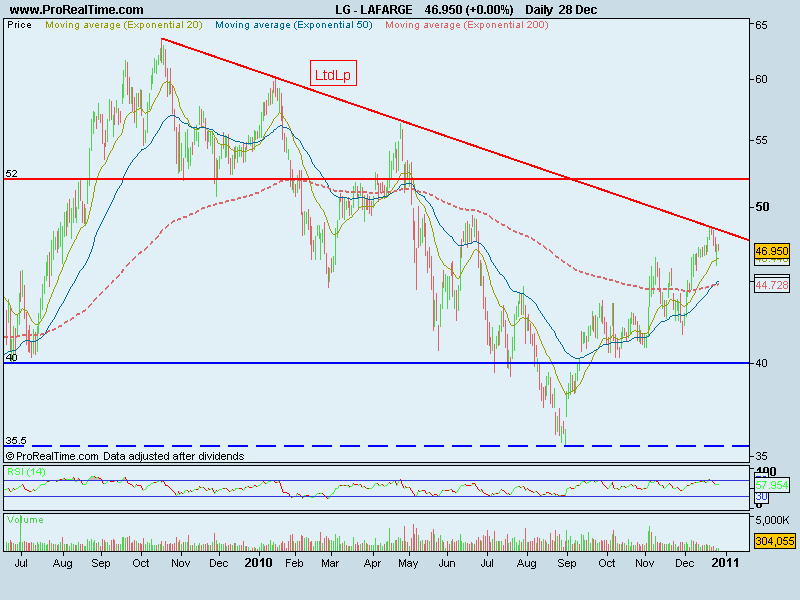800x600 pixels.
Task: Click the 5,000K volume scale label
Action: [772, 520]
